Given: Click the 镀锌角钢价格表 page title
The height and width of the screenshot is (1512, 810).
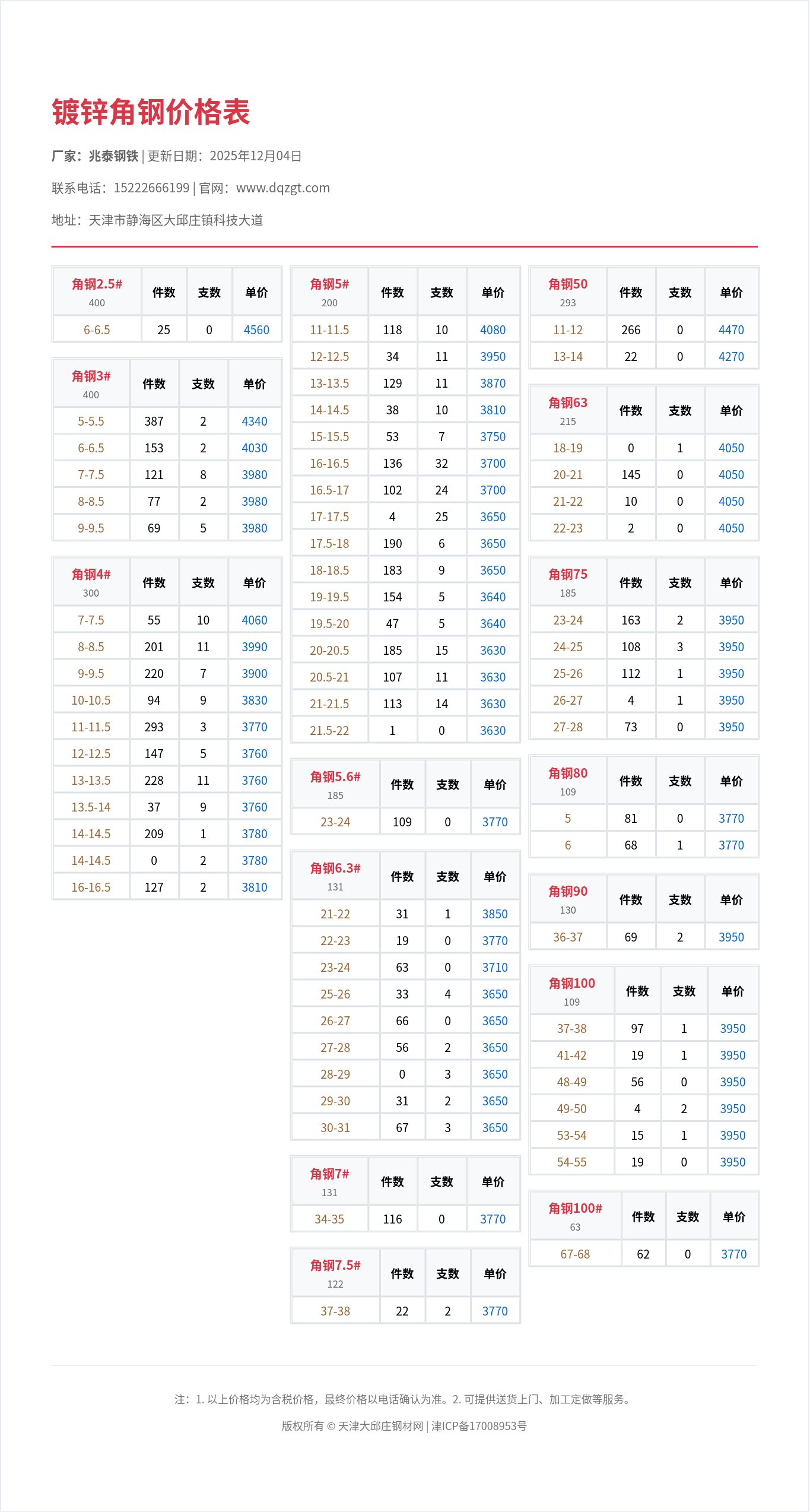Looking at the screenshot, I should pyautogui.click(x=151, y=112).
